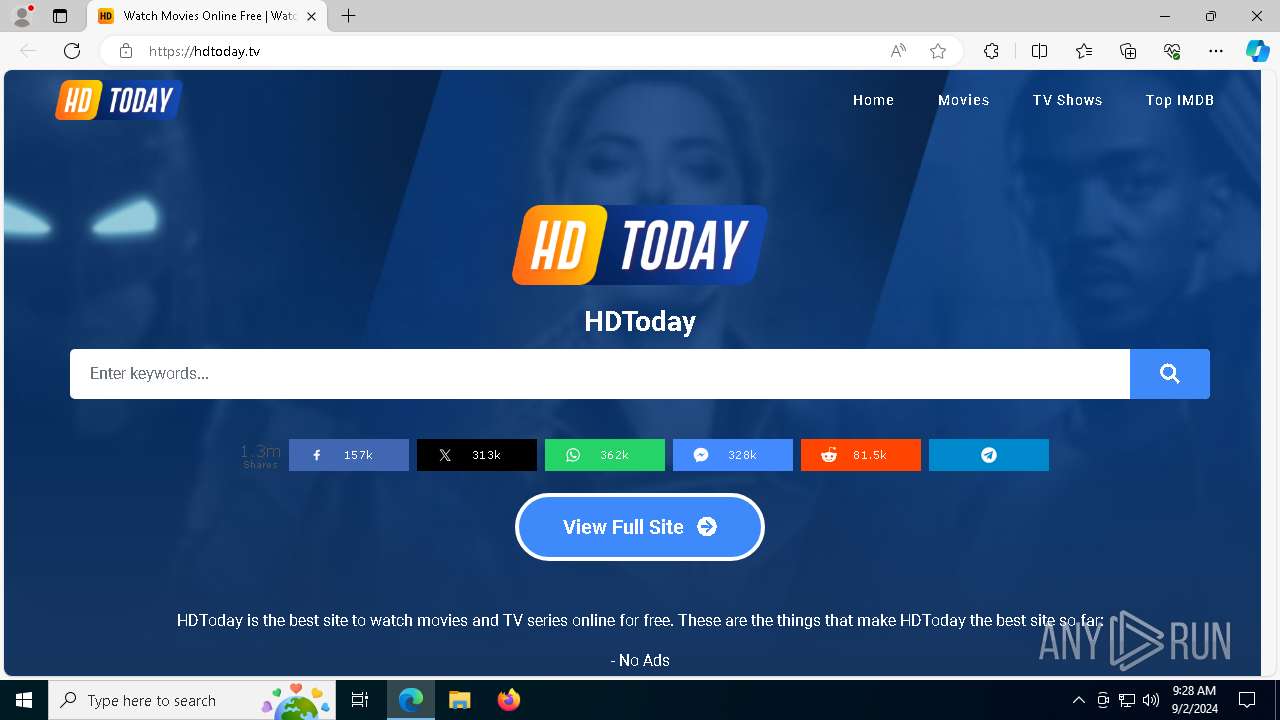Enable split screen view

click(x=1039, y=51)
